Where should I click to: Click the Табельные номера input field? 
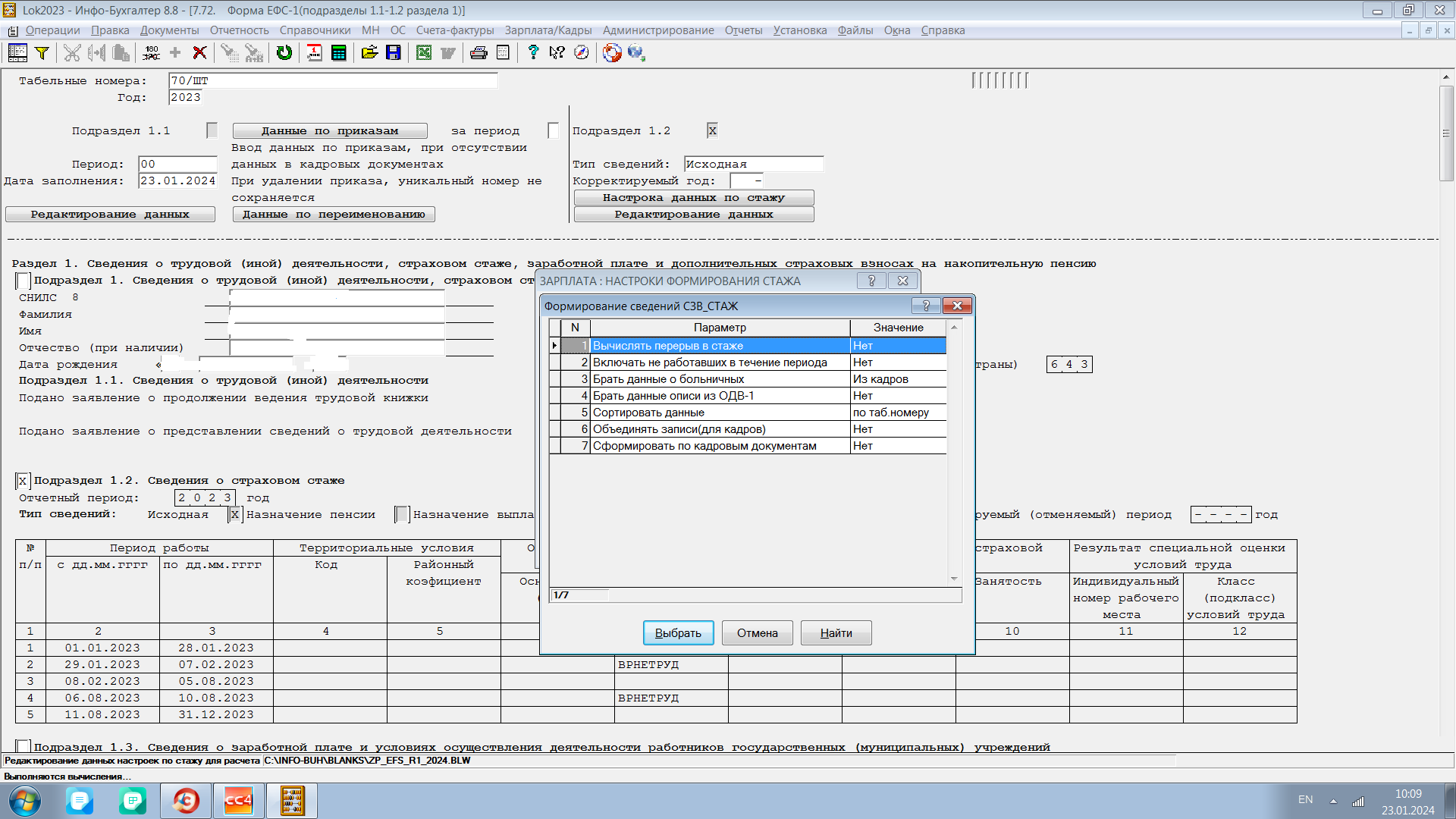[x=333, y=80]
